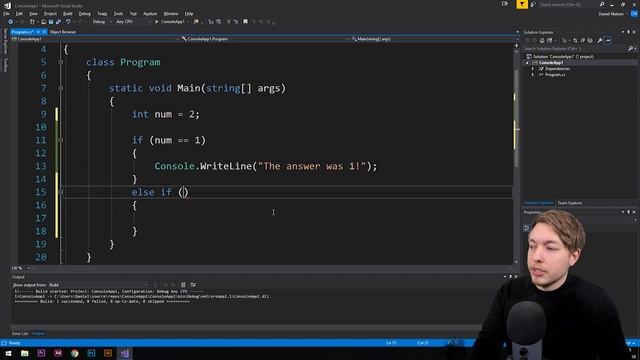
Task: Collapse the if statement code region
Action: click(x=61, y=140)
